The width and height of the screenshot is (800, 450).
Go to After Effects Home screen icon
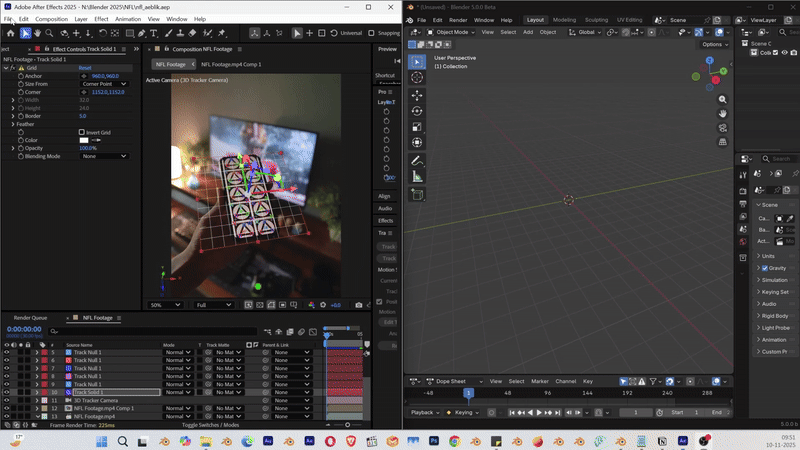[11, 33]
